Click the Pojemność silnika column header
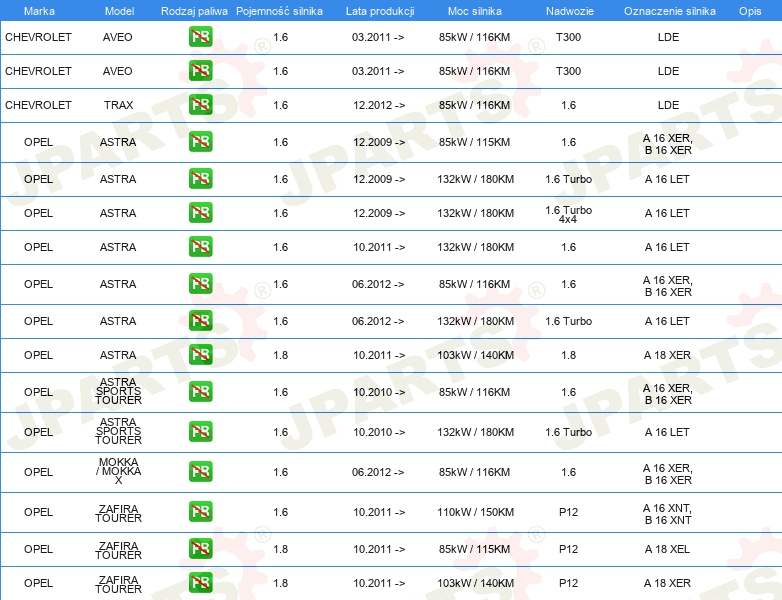Viewport: 782px width, 600px height. pyautogui.click(x=279, y=11)
